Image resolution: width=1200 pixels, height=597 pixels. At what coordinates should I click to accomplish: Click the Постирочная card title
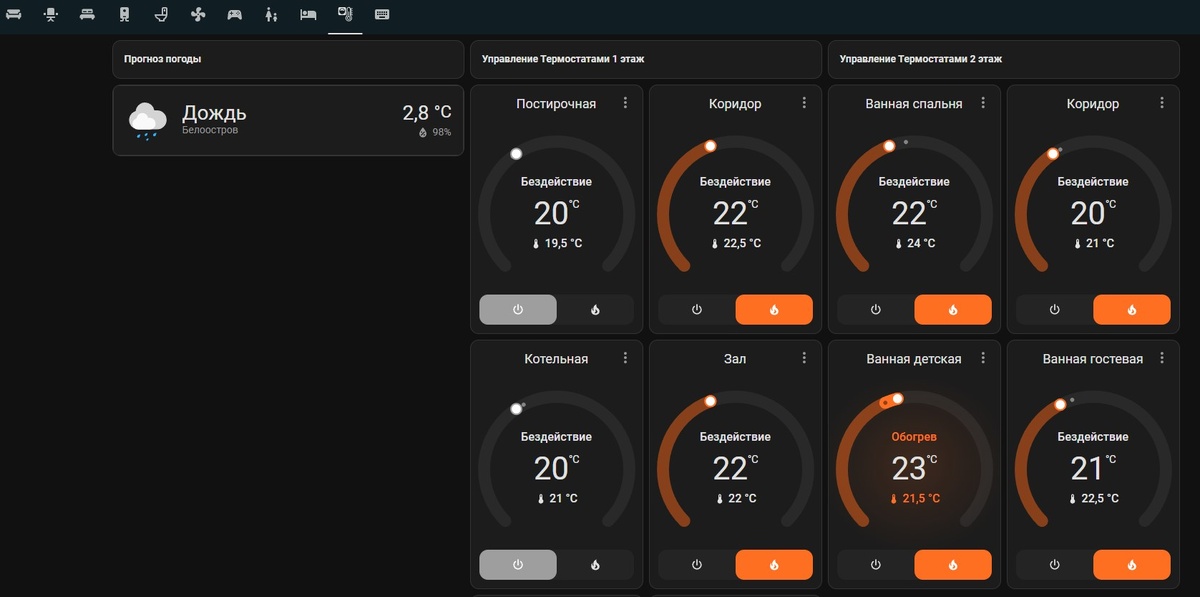point(556,104)
